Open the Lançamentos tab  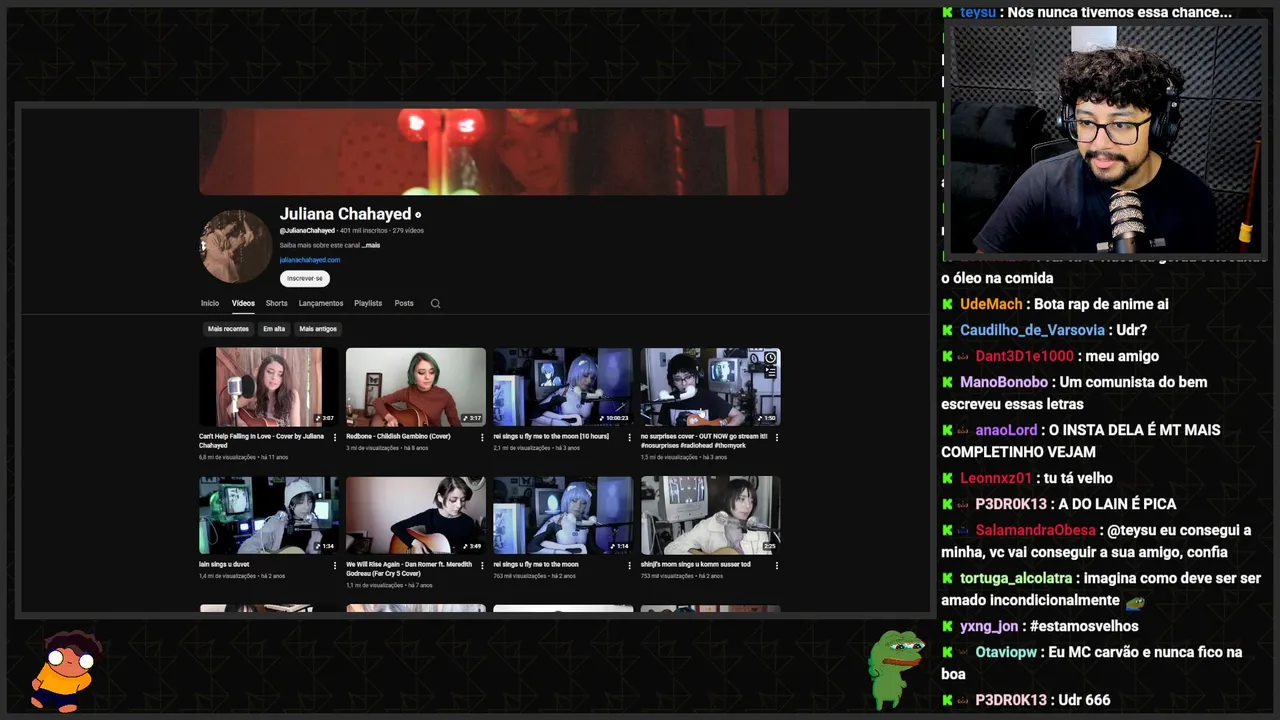(321, 303)
